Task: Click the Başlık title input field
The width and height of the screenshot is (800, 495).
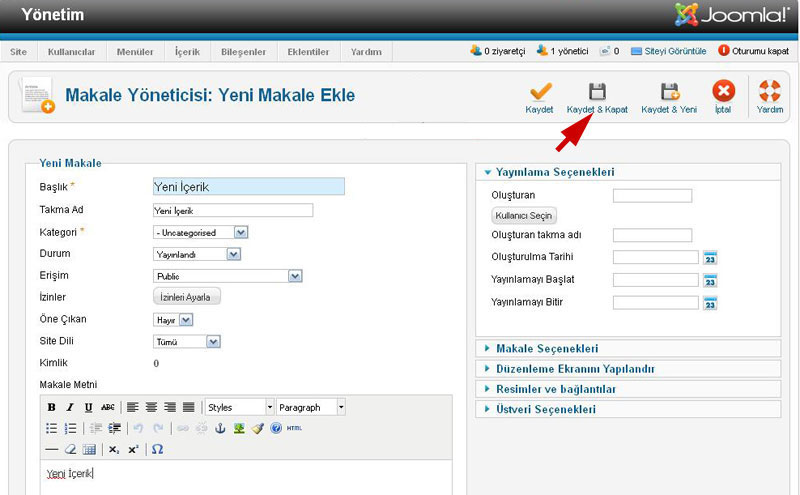Action: [x=249, y=186]
